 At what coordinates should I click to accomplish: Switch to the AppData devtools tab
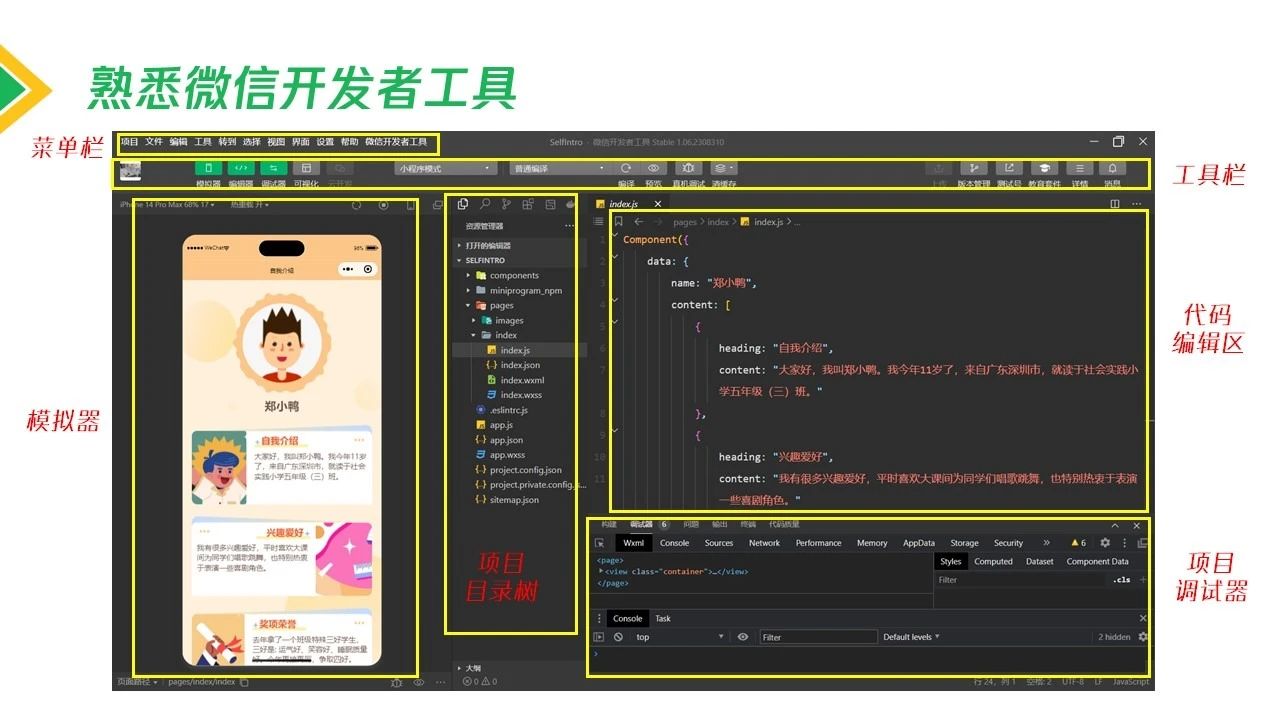[x=918, y=543]
